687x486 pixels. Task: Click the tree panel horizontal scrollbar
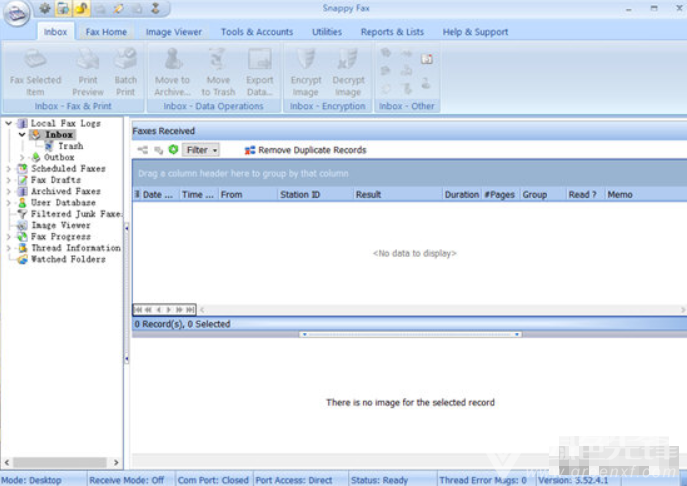[61, 462]
